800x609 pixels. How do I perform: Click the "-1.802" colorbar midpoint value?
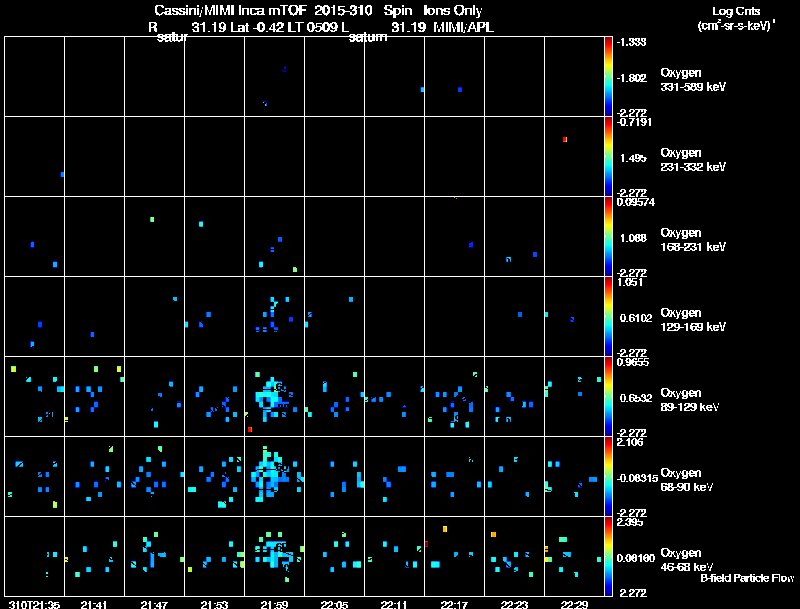click(x=632, y=78)
